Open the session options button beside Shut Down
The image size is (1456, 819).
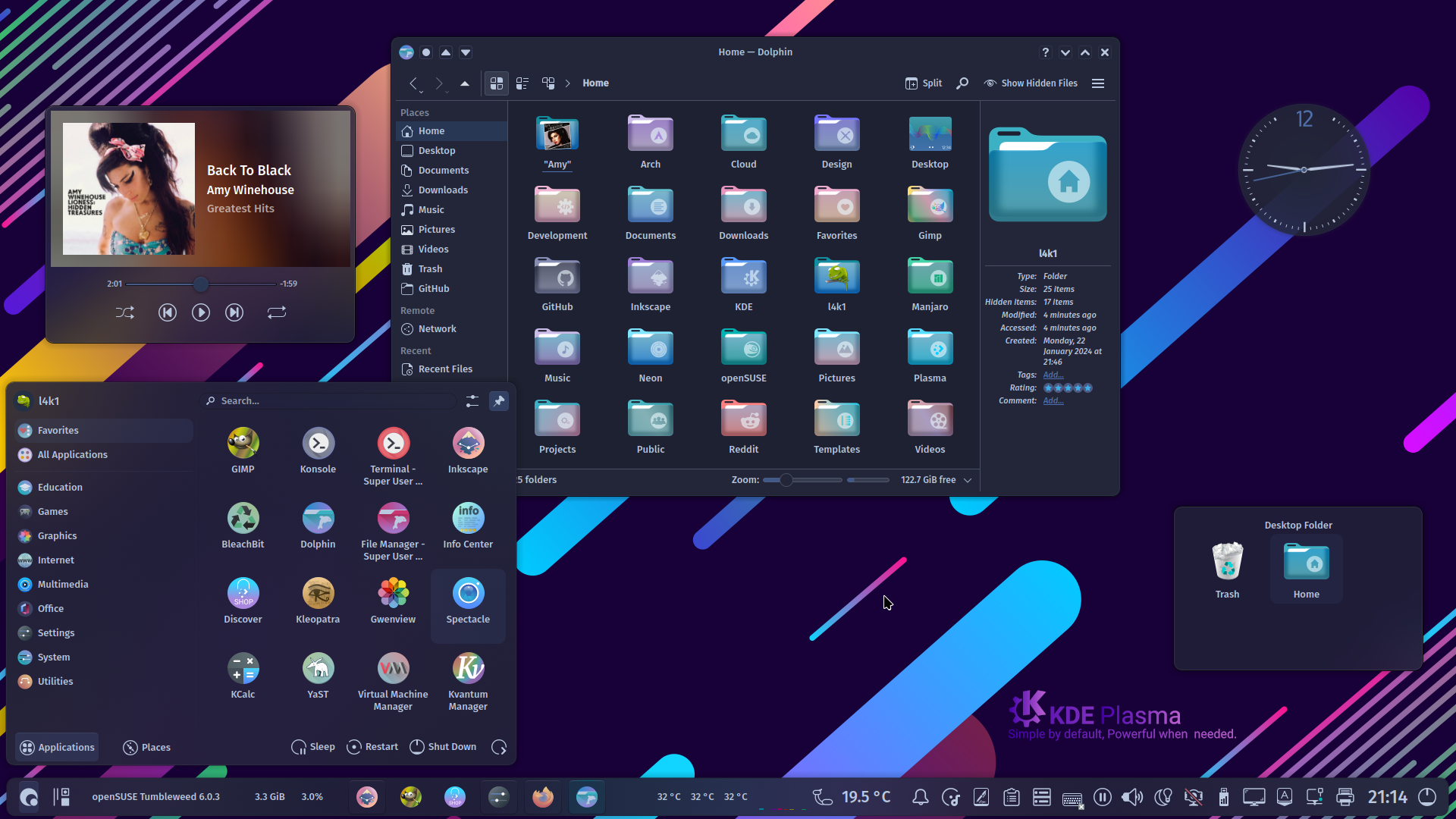click(x=499, y=748)
